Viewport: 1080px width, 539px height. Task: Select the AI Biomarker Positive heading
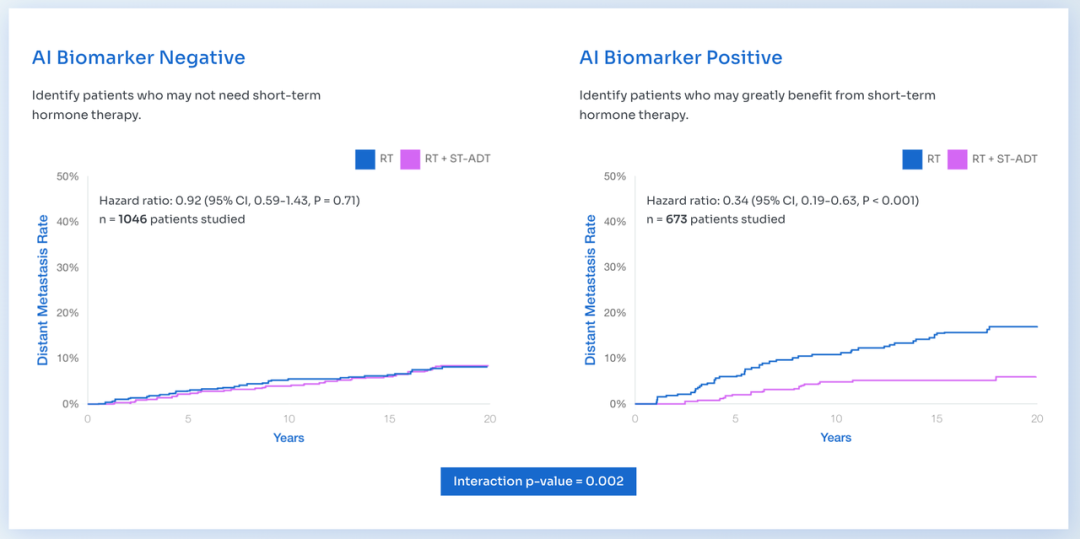coord(681,57)
